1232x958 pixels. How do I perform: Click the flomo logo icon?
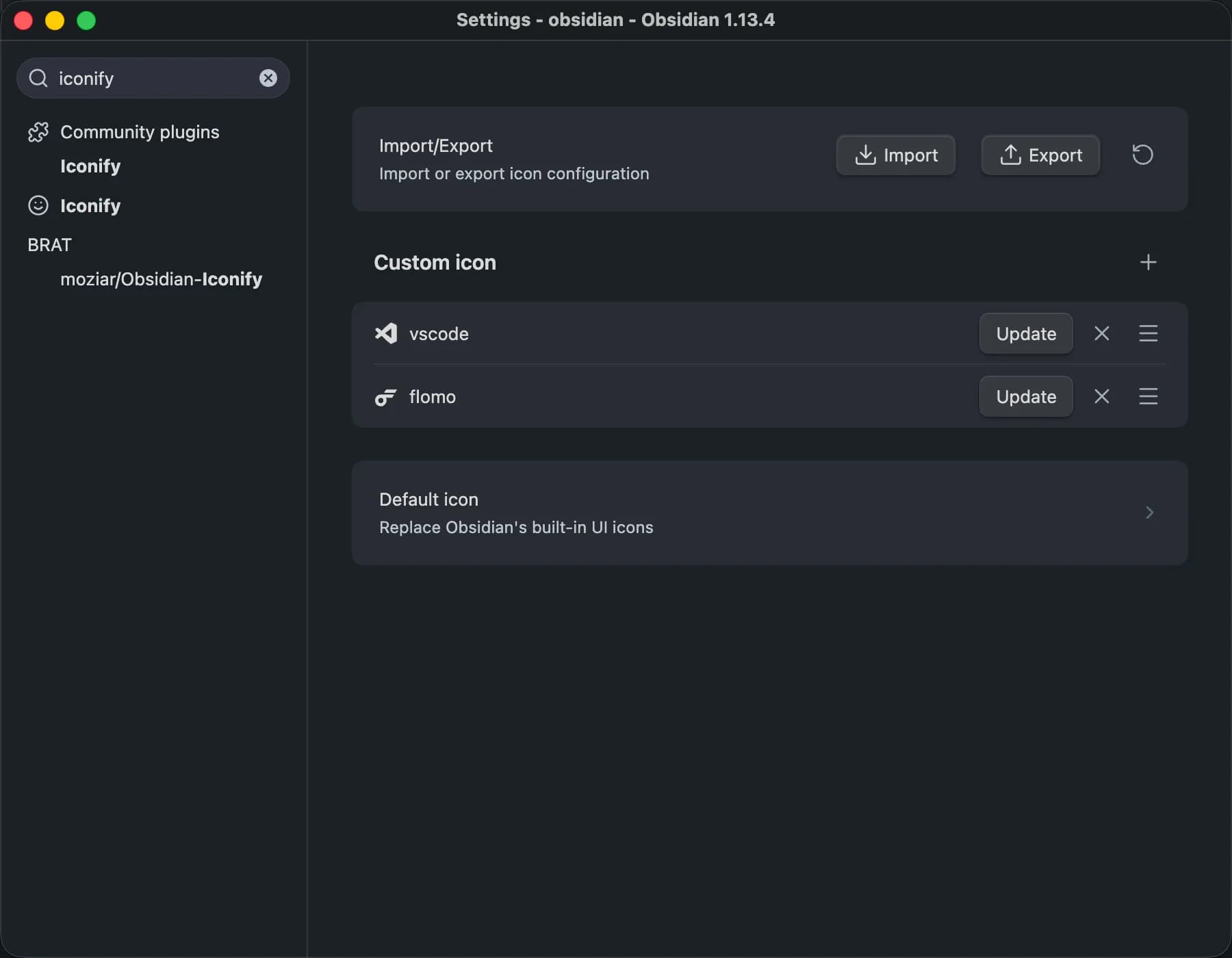point(385,397)
